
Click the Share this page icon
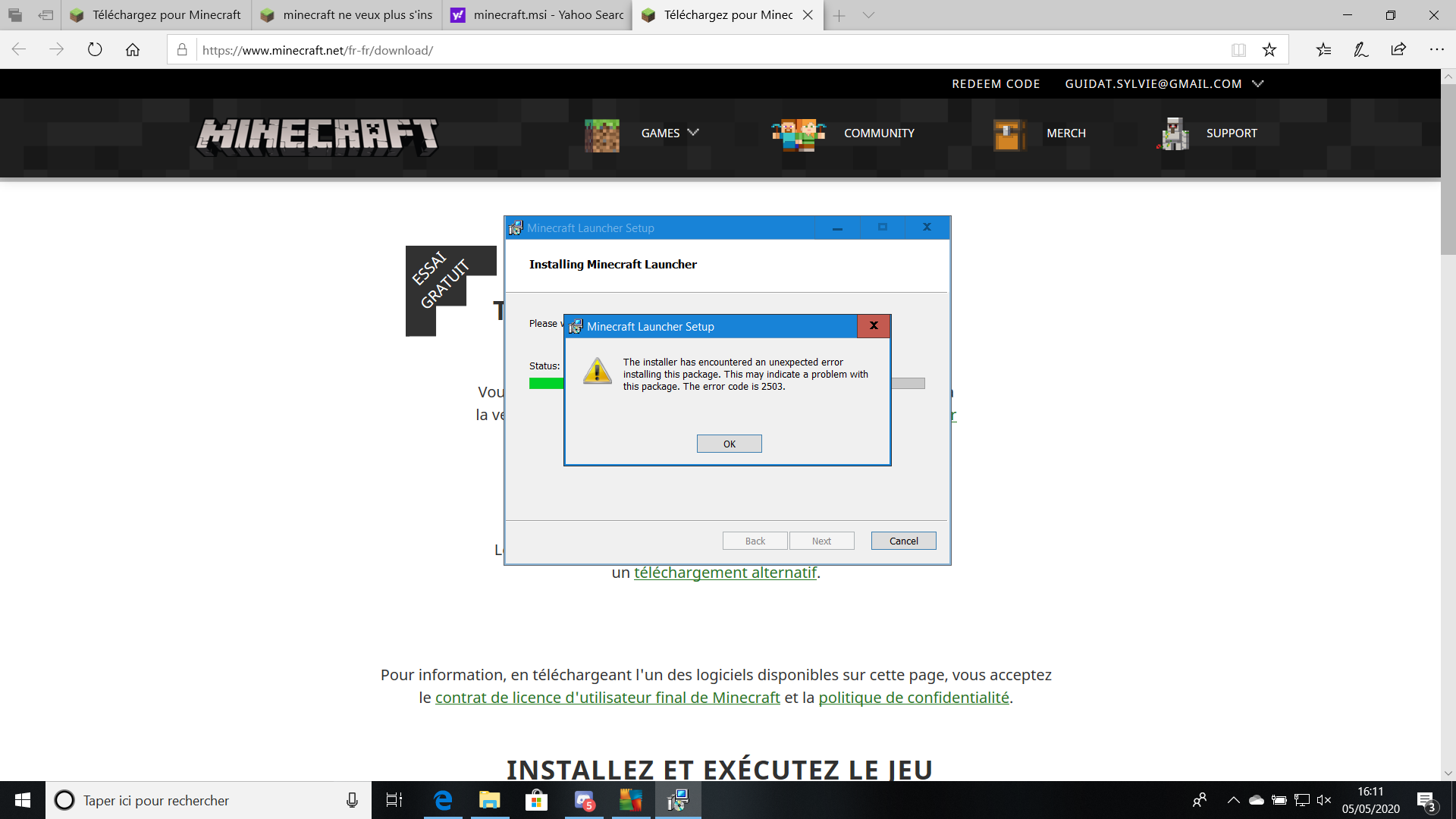[1398, 50]
